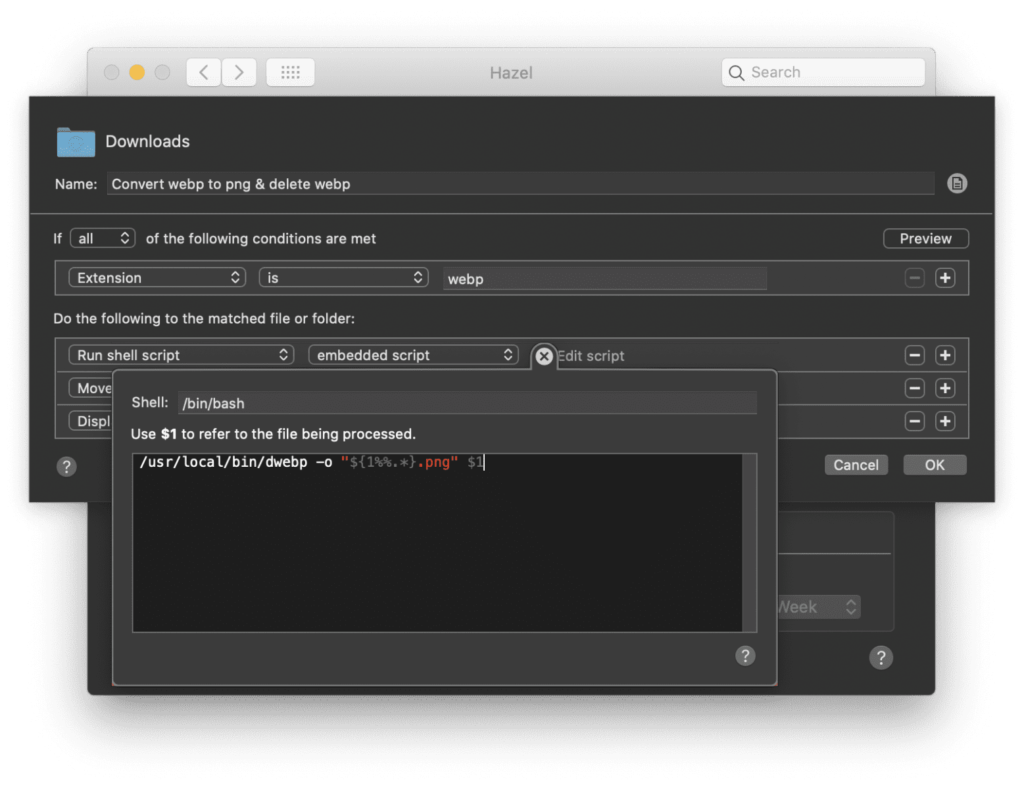Screen dimensions: 1024x789
Task: Click the notes document icon beside rule name
Action: pos(957,183)
